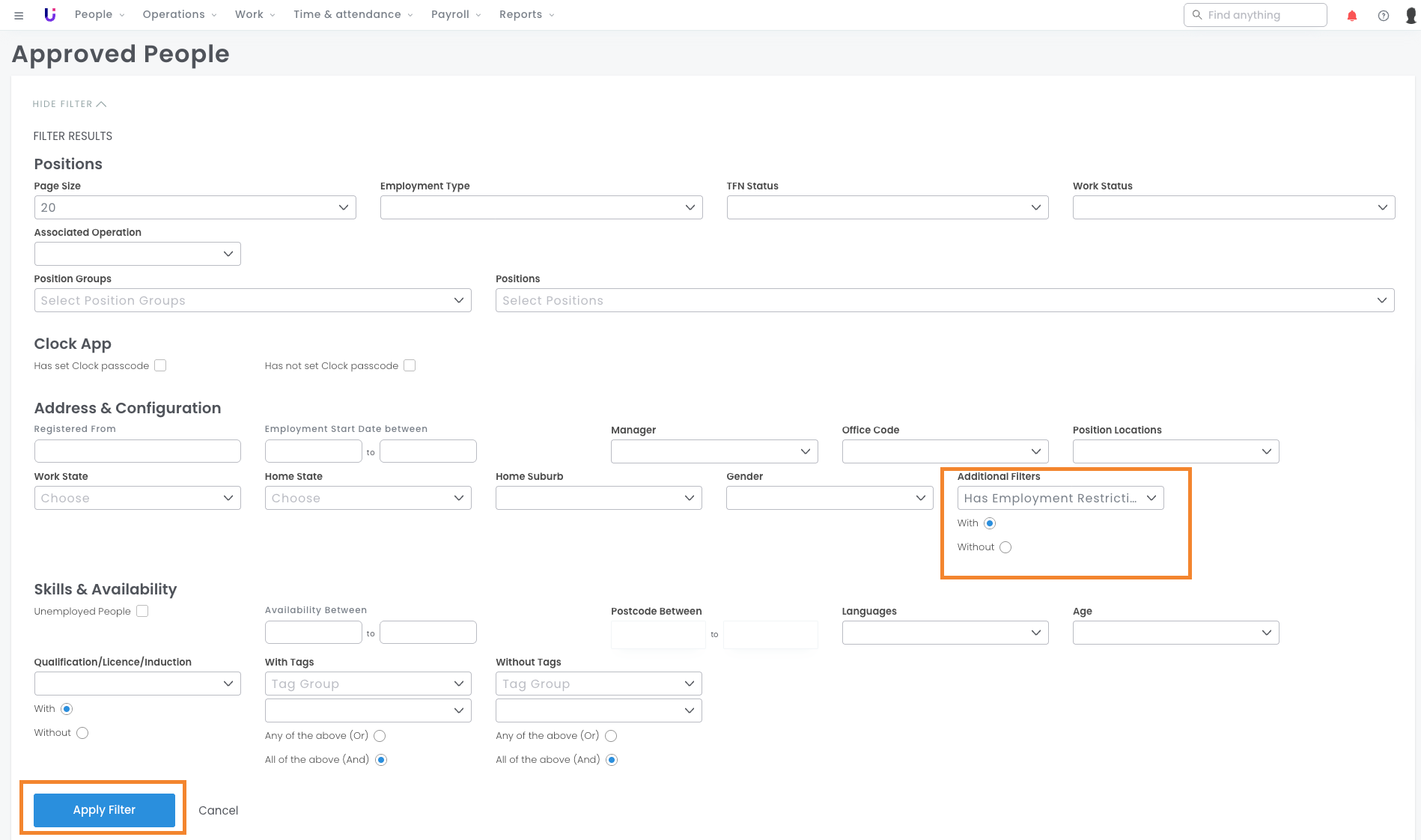The height and width of the screenshot is (840, 1421).
Task: Select Without under Additional Filters
Action: (1005, 547)
